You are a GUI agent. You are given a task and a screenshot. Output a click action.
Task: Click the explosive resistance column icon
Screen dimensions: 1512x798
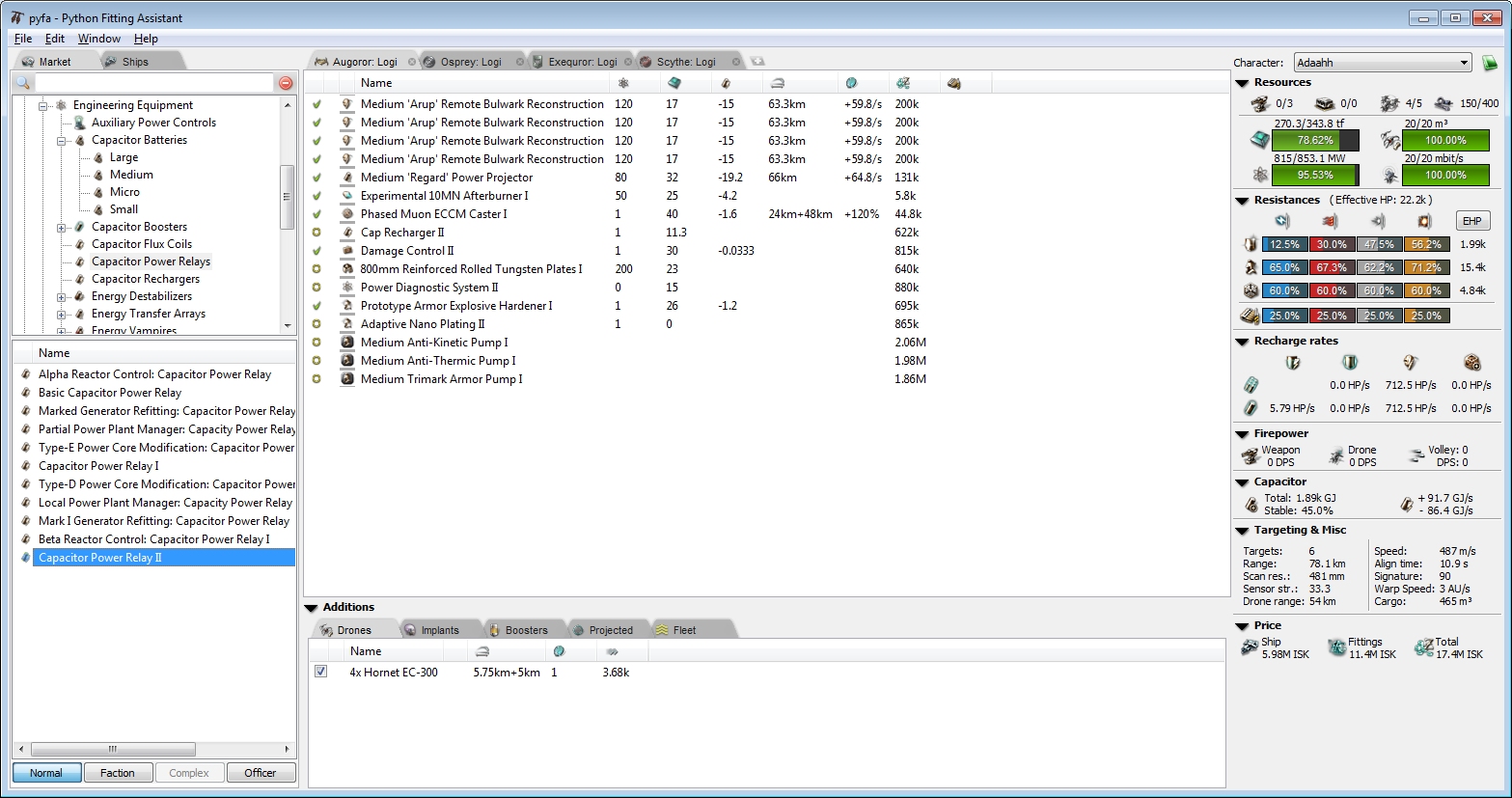1424,221
